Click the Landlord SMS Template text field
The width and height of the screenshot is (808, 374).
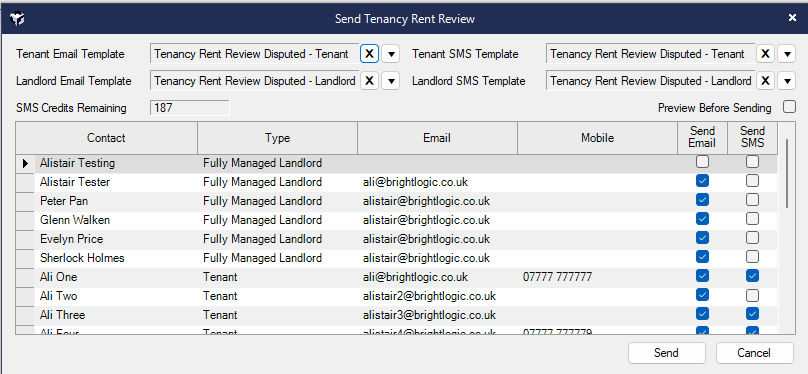651,81
